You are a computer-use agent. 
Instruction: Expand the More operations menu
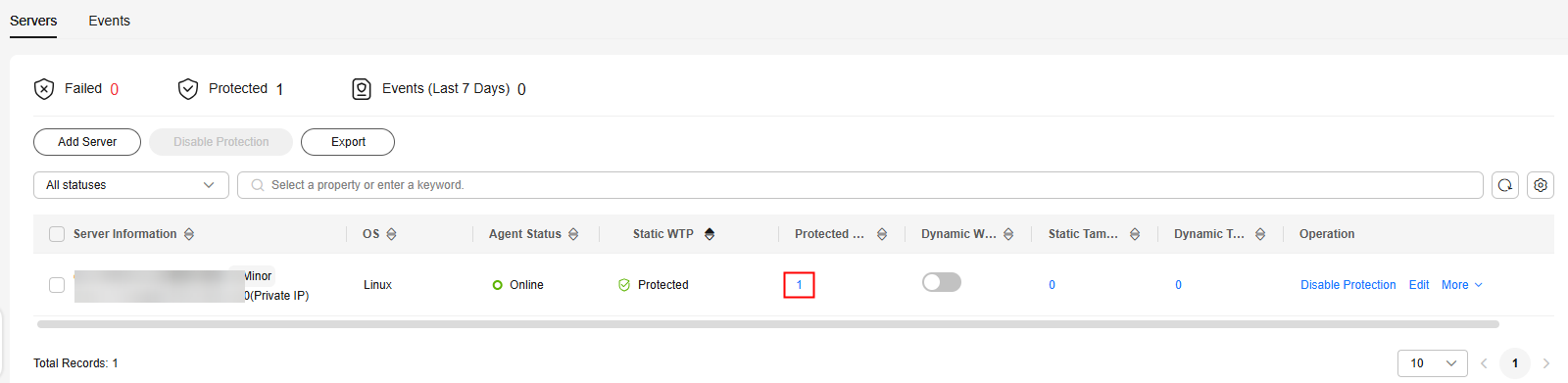click(1462, 285)
